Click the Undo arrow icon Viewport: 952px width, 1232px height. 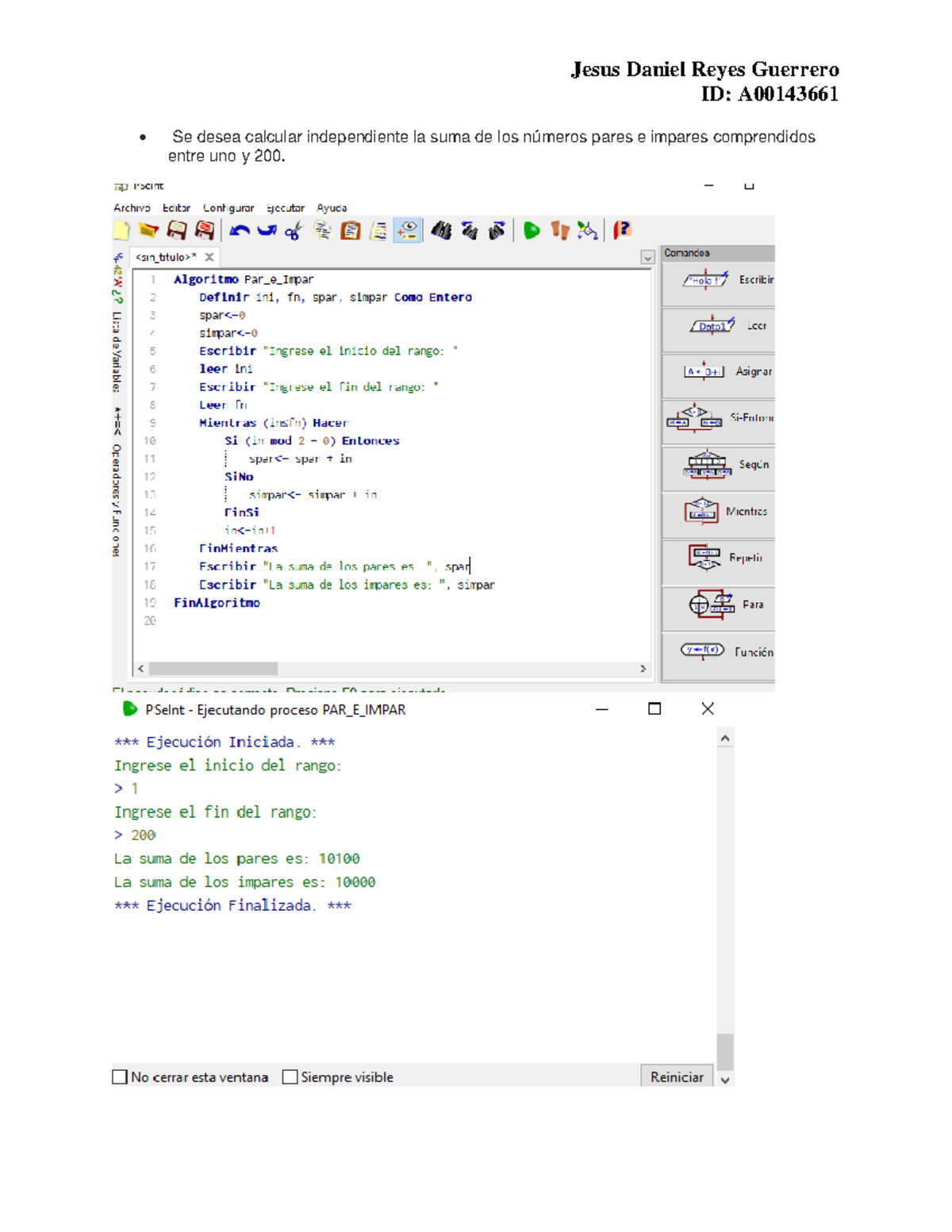tap(239, 231)
